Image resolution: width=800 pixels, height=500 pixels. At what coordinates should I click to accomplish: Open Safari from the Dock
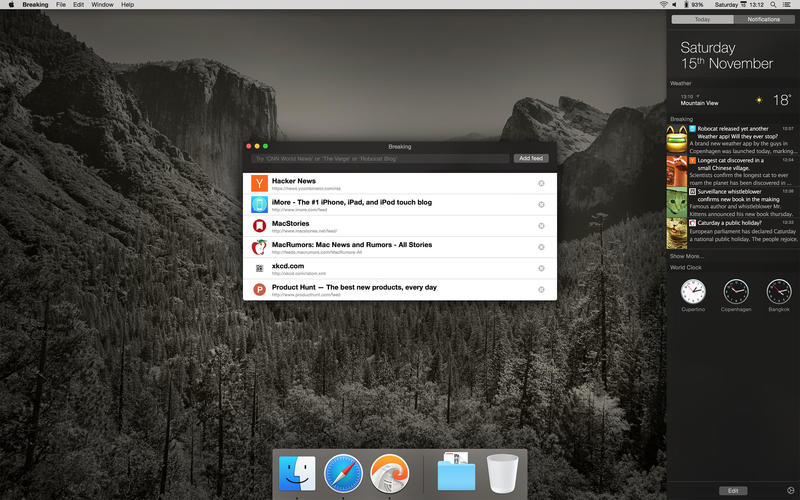pyautogui.click(x=343, y=472)
